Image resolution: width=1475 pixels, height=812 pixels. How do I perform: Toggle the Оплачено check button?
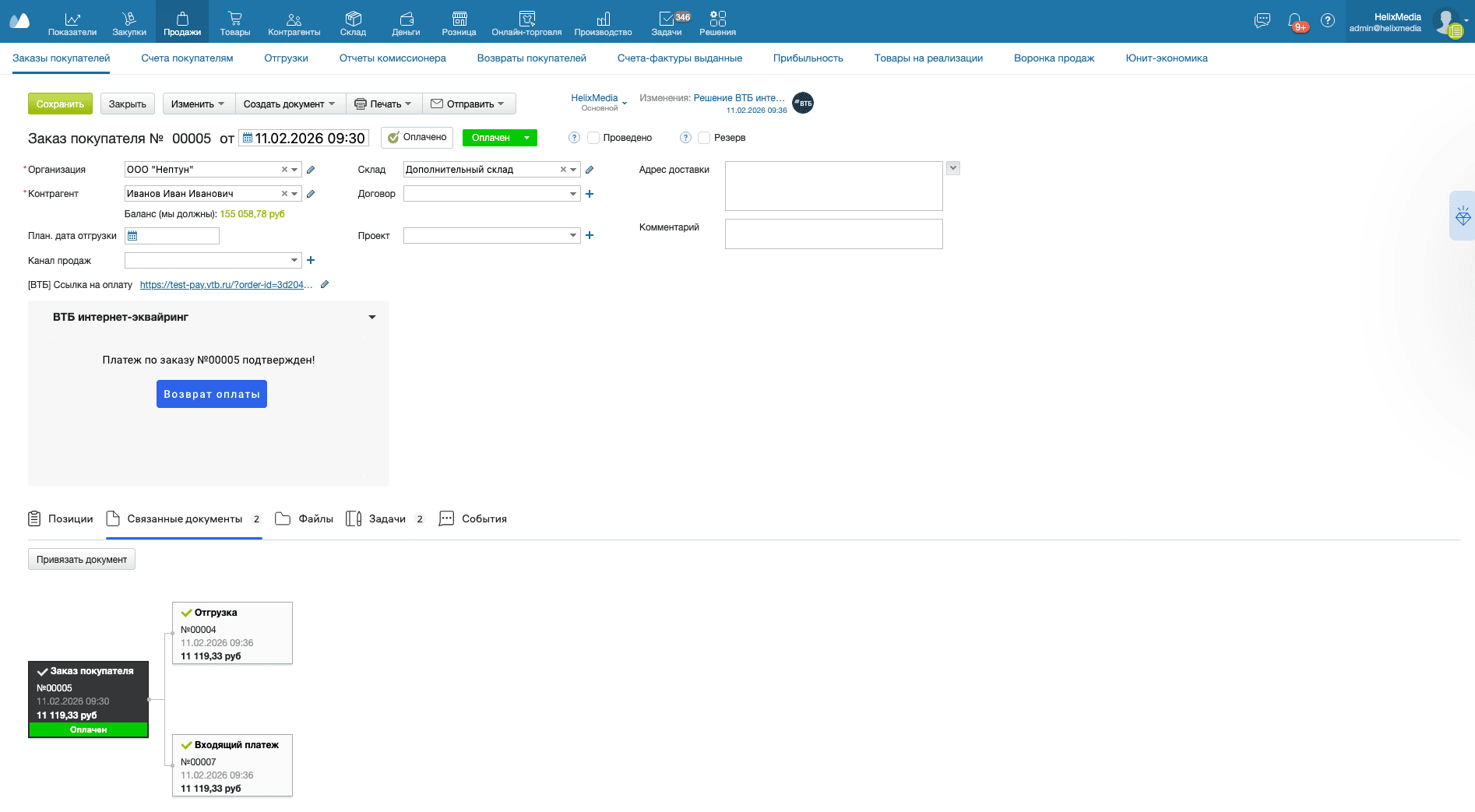tap(417, 138)
